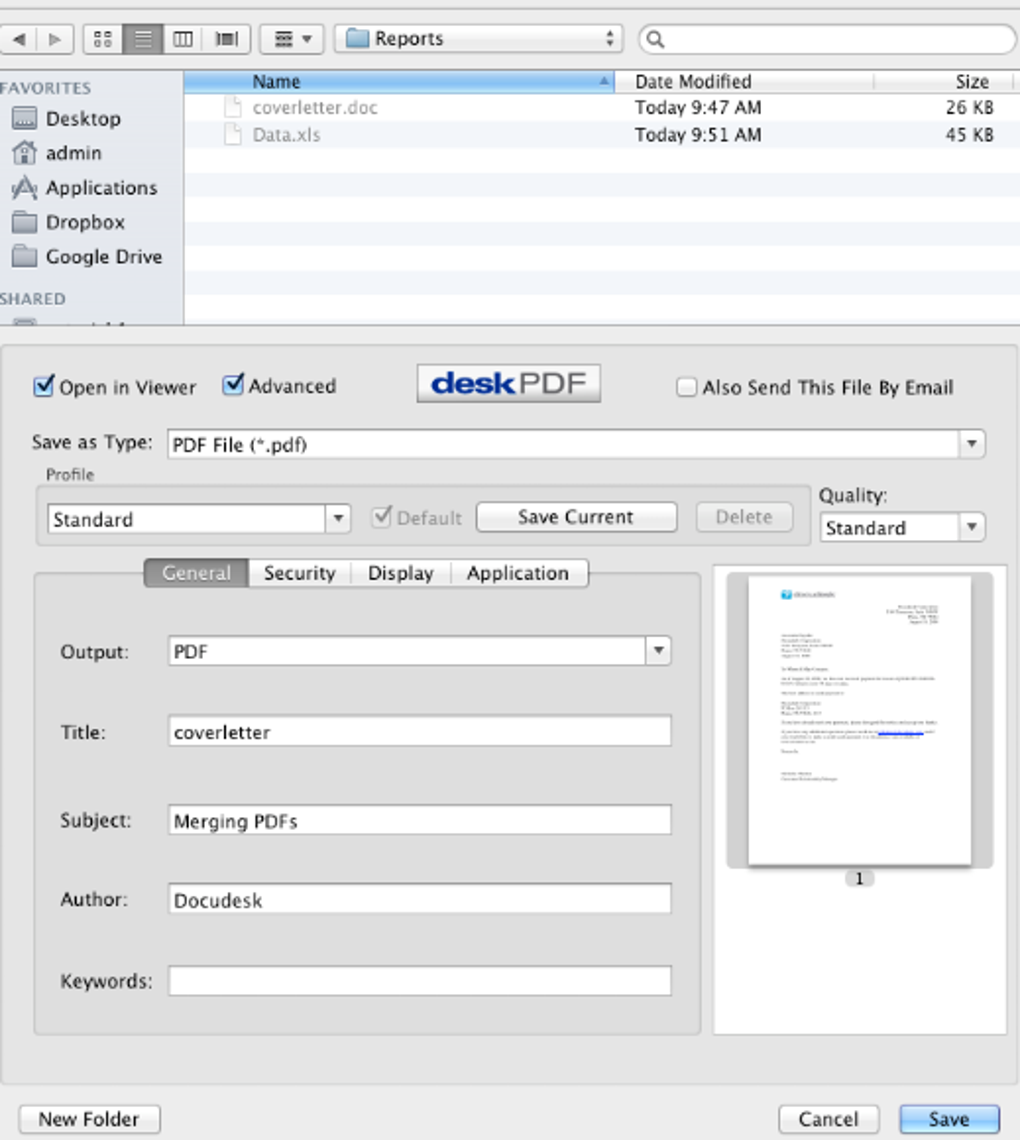The image size is (1020, 1140).
Task: Uncheck the Open in Viewer checkbox
Action: coord(44,386)
